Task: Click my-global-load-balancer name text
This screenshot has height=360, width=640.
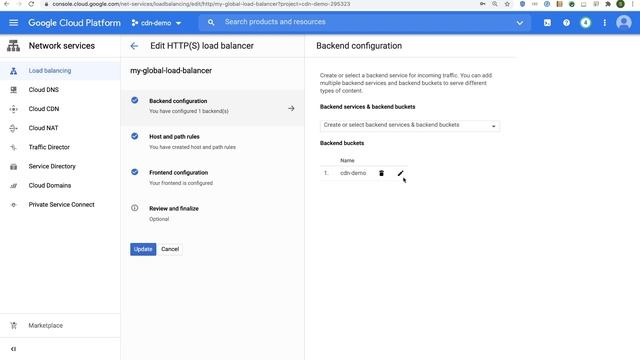Action: (171, 71)
